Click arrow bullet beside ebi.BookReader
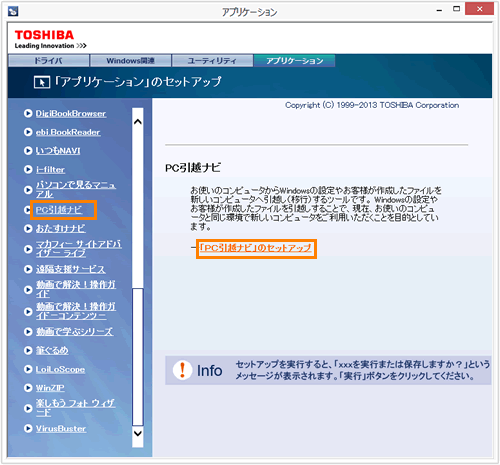 28,132
